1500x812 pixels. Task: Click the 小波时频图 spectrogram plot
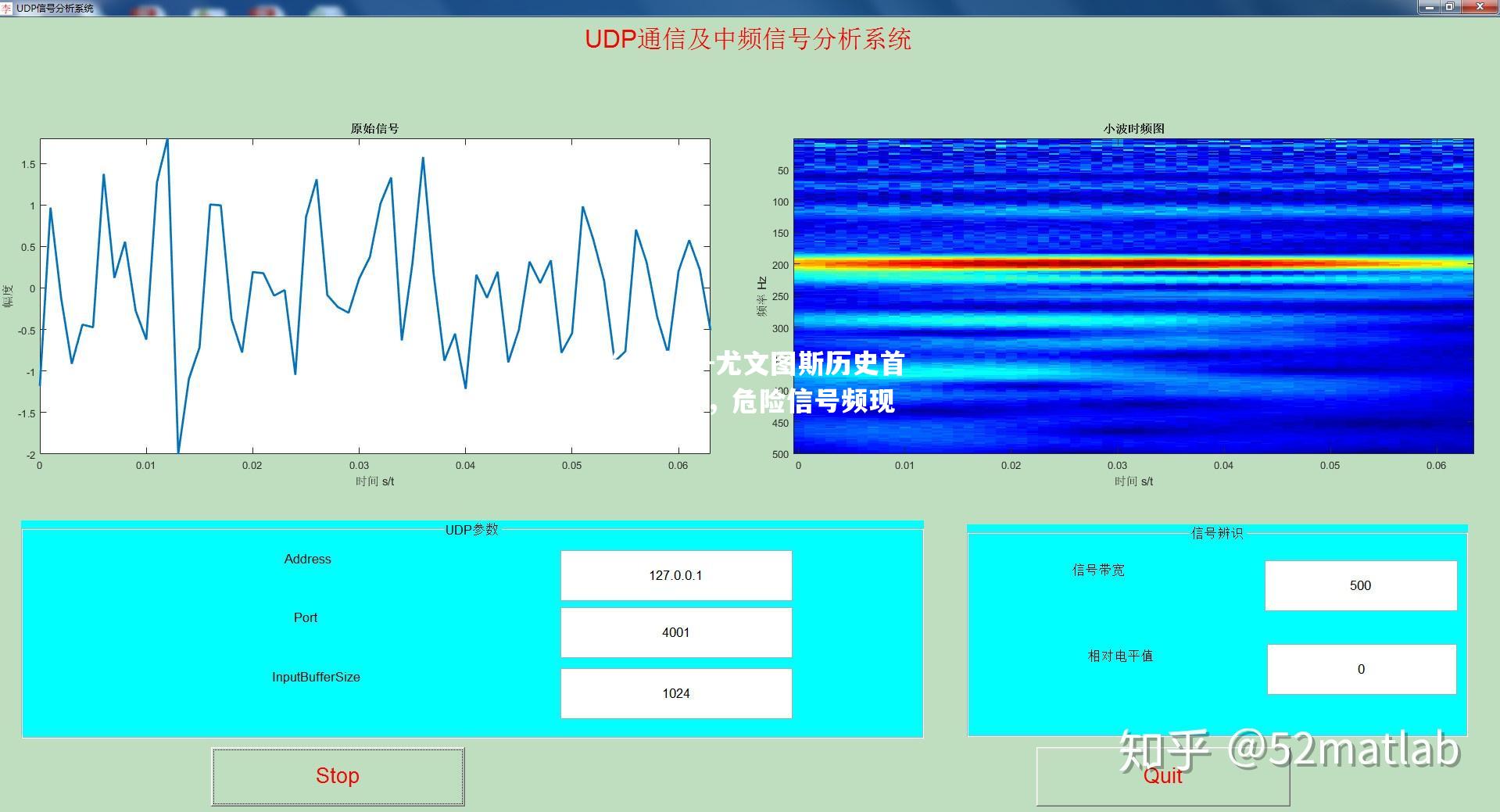pyautogui.click(x=1133, y=296)
